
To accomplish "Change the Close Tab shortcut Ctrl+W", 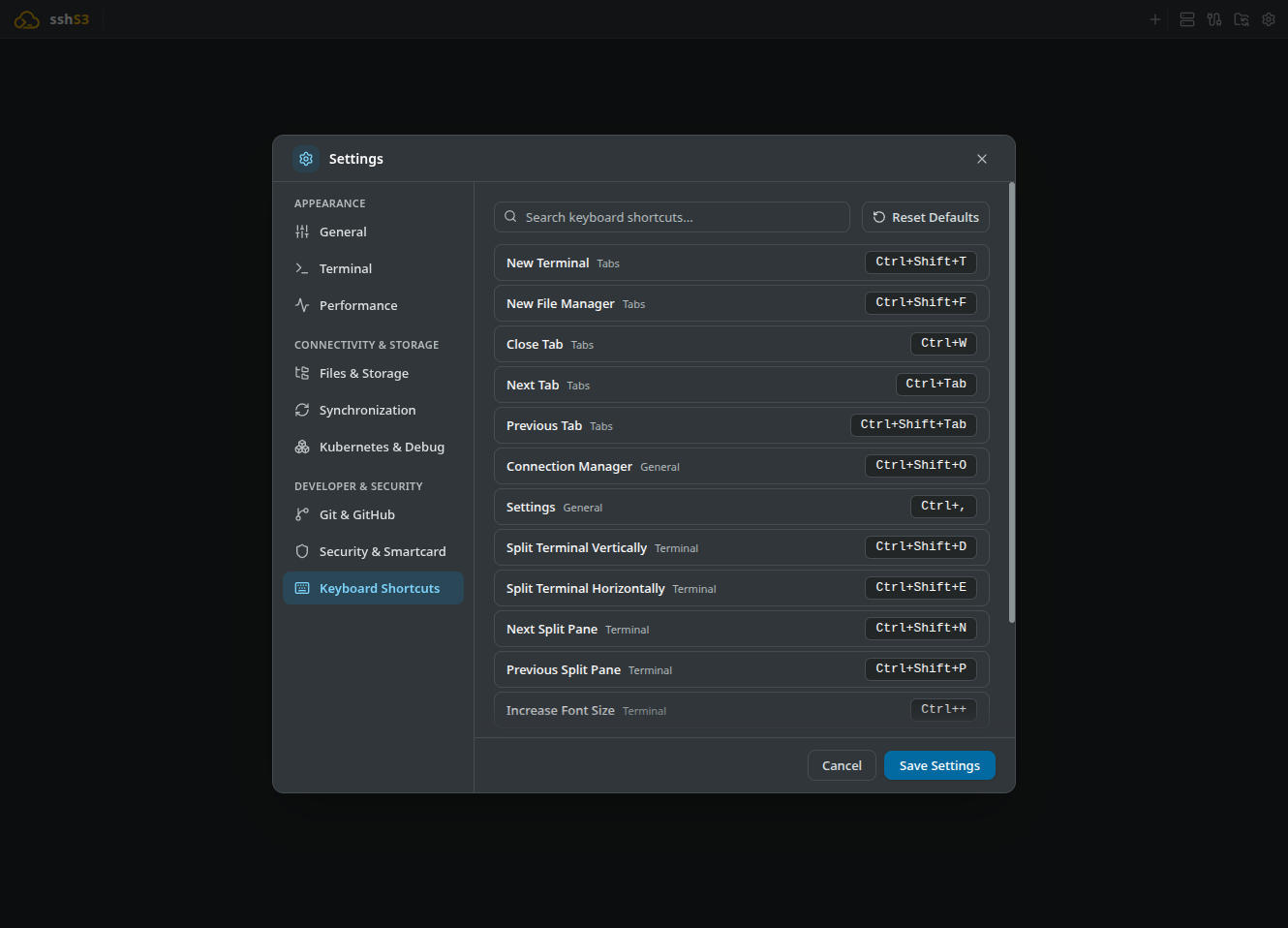I will (944, 343).
